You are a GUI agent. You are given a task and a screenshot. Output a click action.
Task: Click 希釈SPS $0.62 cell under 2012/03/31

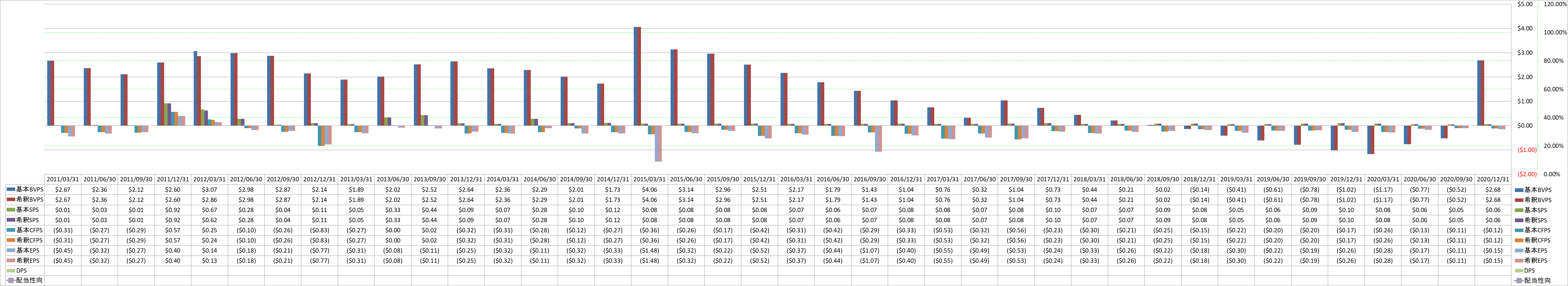(x=209, y=220)
